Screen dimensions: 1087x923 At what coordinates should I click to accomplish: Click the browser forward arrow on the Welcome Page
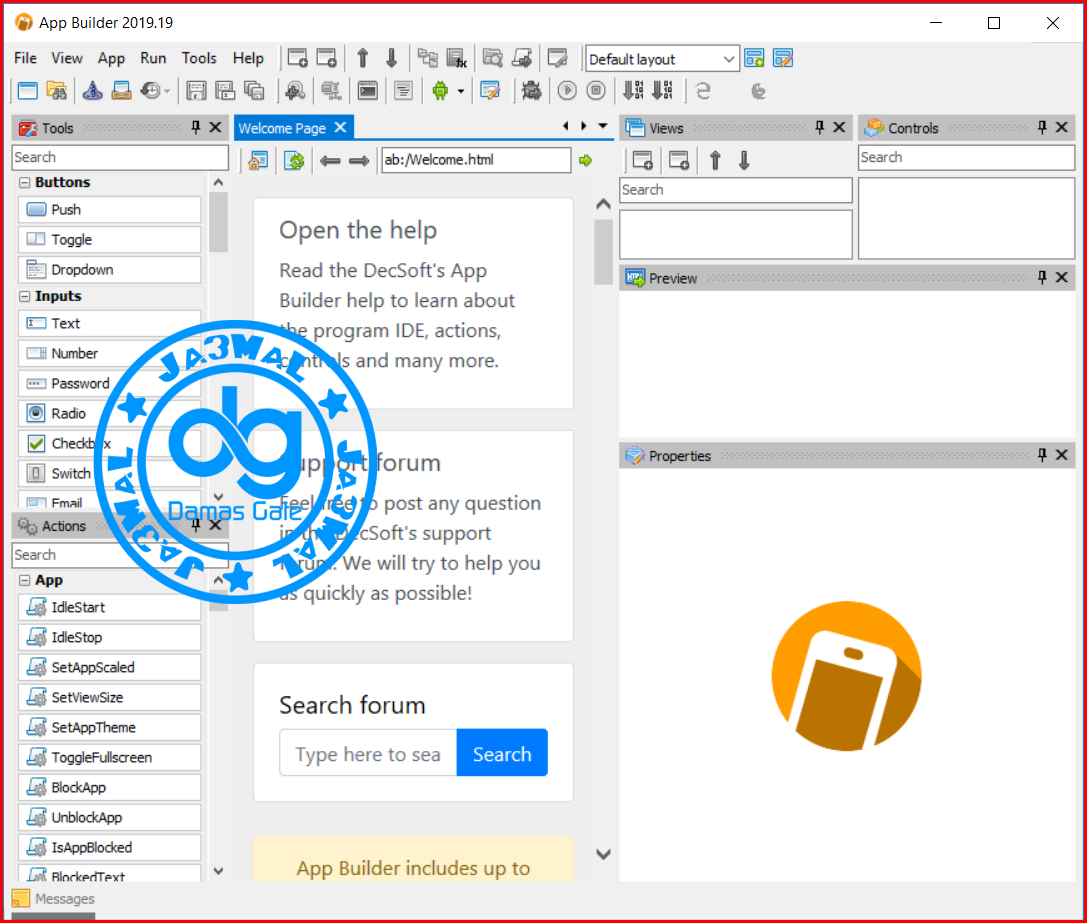coord(359,161)
